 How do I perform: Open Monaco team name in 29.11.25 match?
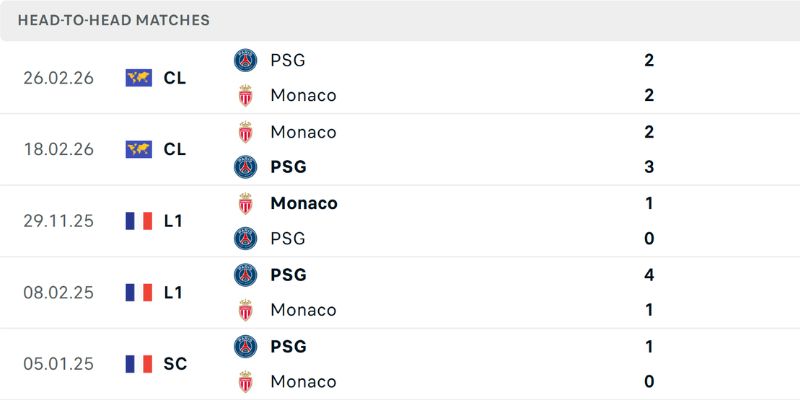click(x=304, y=203)
